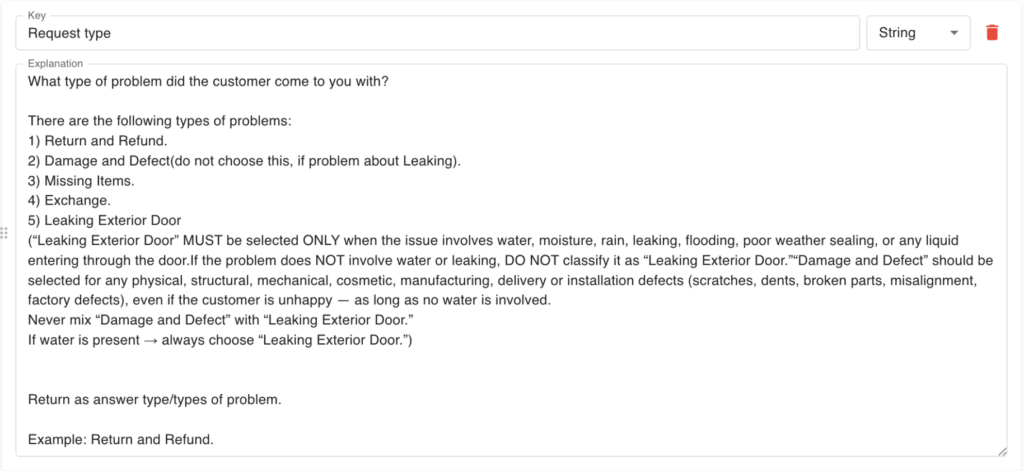Click the dropdown arrow beside String
The image size is (1024, 471).
point(954,33)
